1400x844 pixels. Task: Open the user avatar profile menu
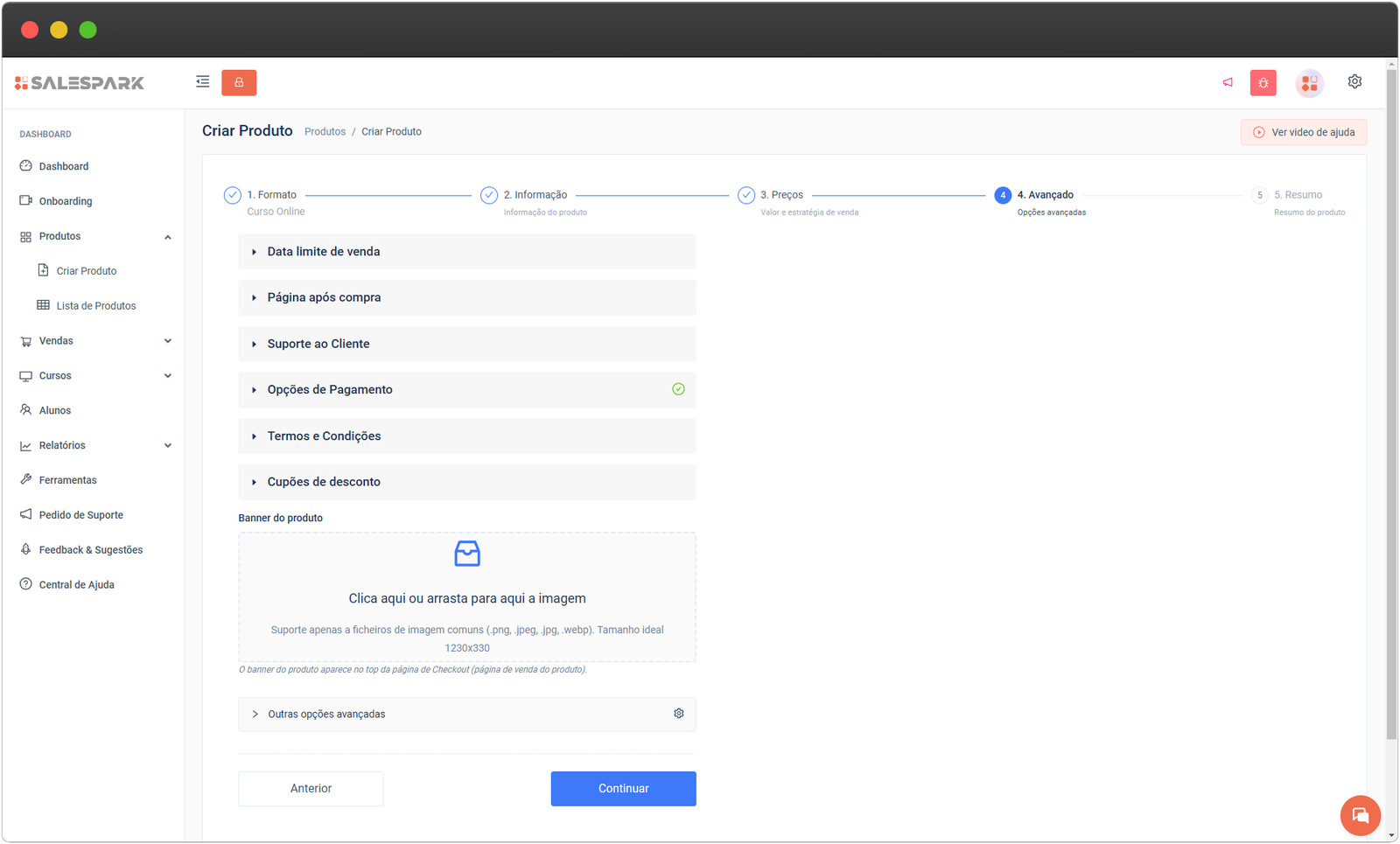coord(1309,82)
